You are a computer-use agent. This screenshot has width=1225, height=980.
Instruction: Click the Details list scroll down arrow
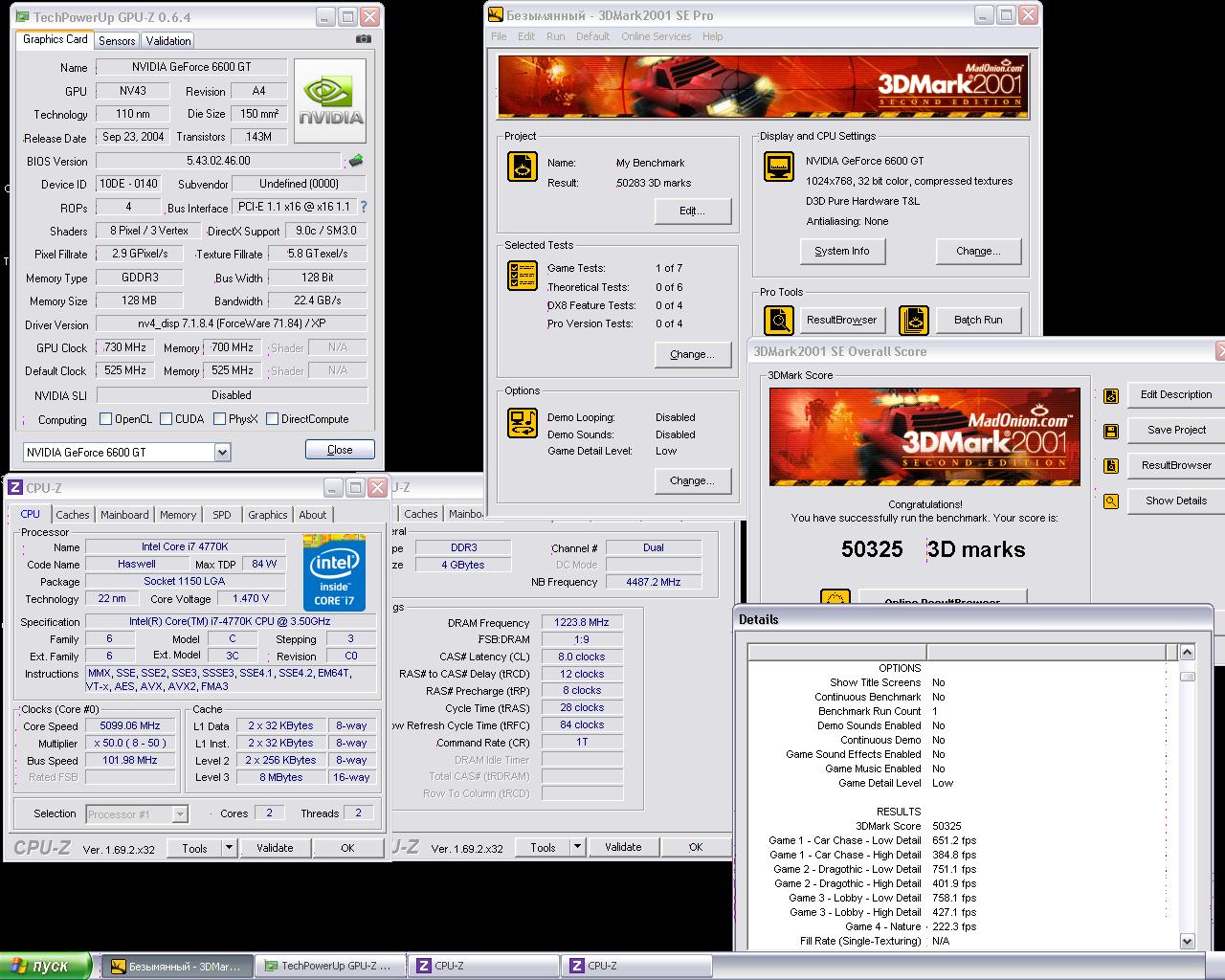point(1187,941)
